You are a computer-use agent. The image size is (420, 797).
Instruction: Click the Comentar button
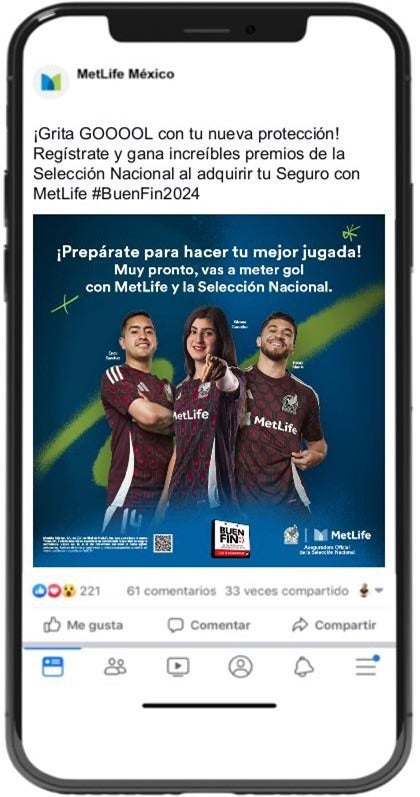click(x=209, y=625)
